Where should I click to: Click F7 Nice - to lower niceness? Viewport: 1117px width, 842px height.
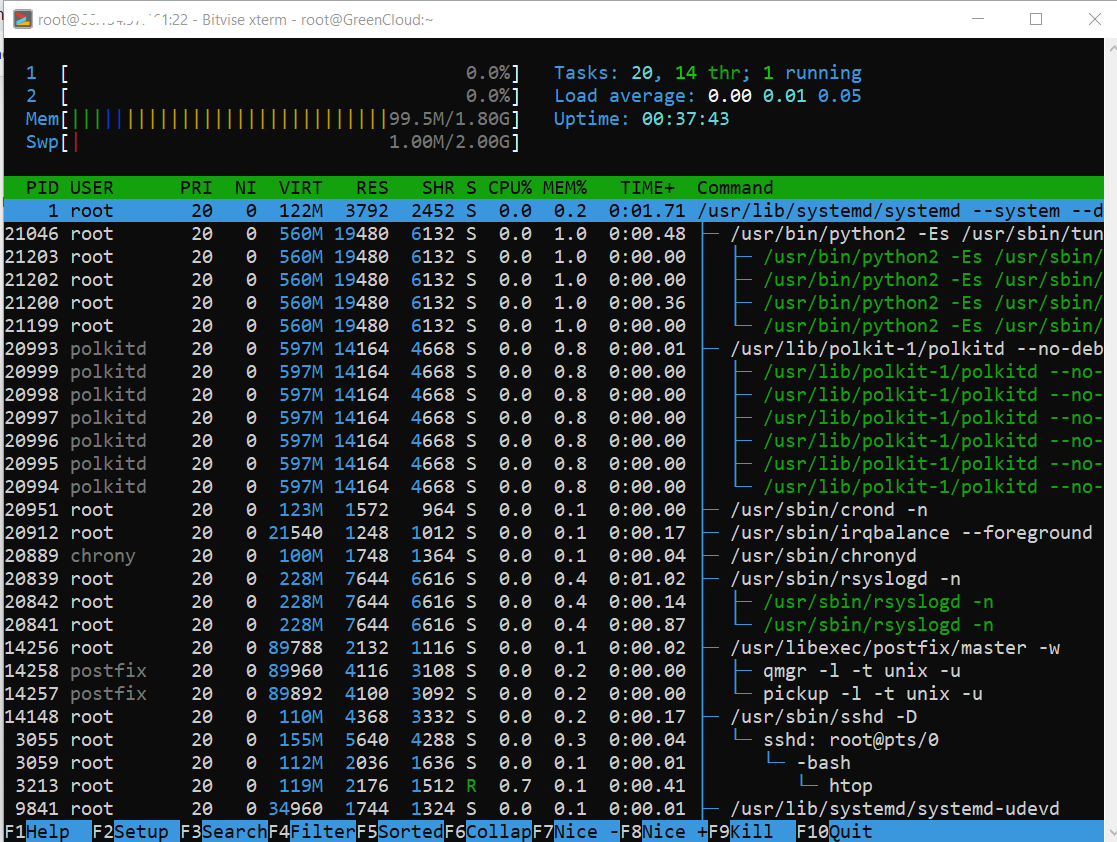[x=576, y=831]
